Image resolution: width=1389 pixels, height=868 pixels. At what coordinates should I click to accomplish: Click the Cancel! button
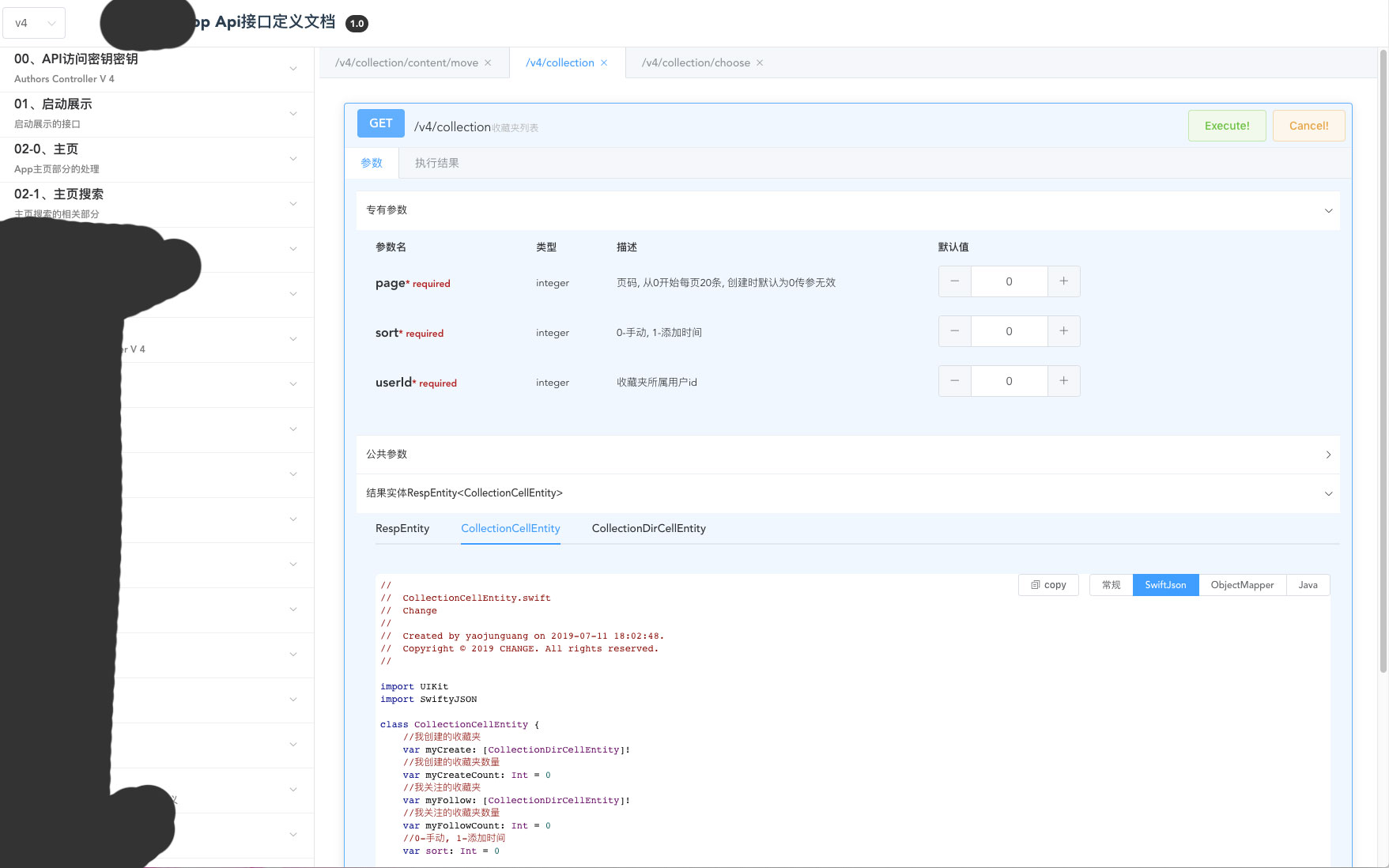pyautogui.click(x=1309, y=126)
